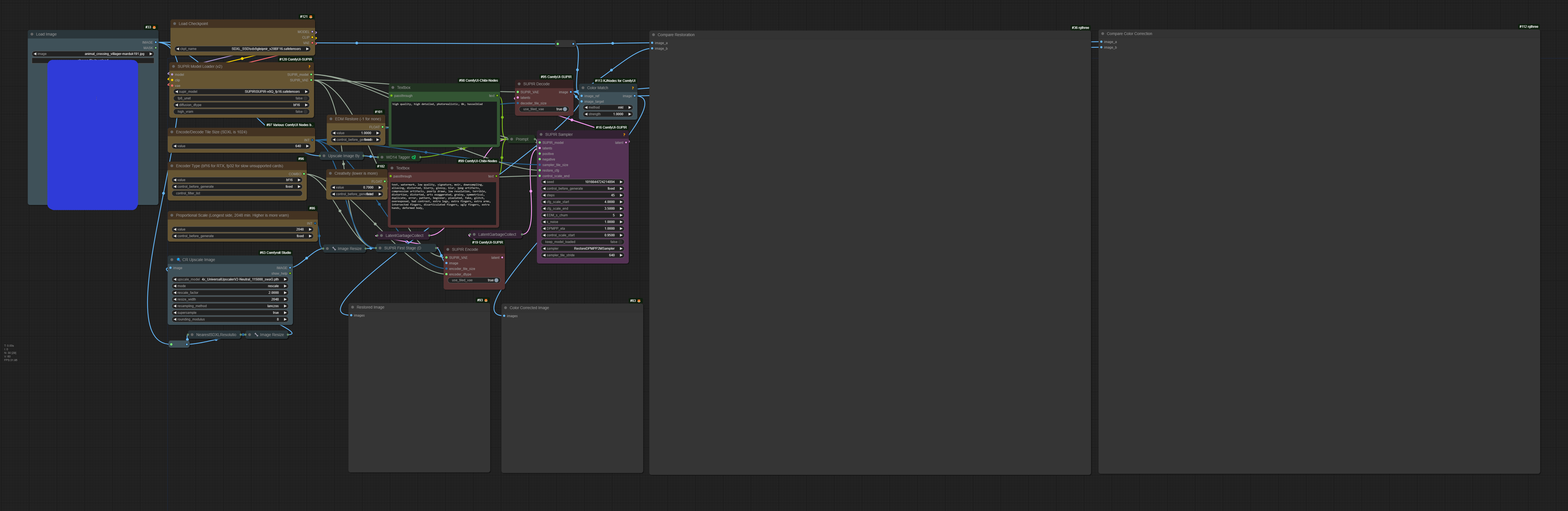The height and width of the screenshot is (511, 1568).
Task: Open help question mark on SUPIR Sampler
Action: (x=624, y=135)
